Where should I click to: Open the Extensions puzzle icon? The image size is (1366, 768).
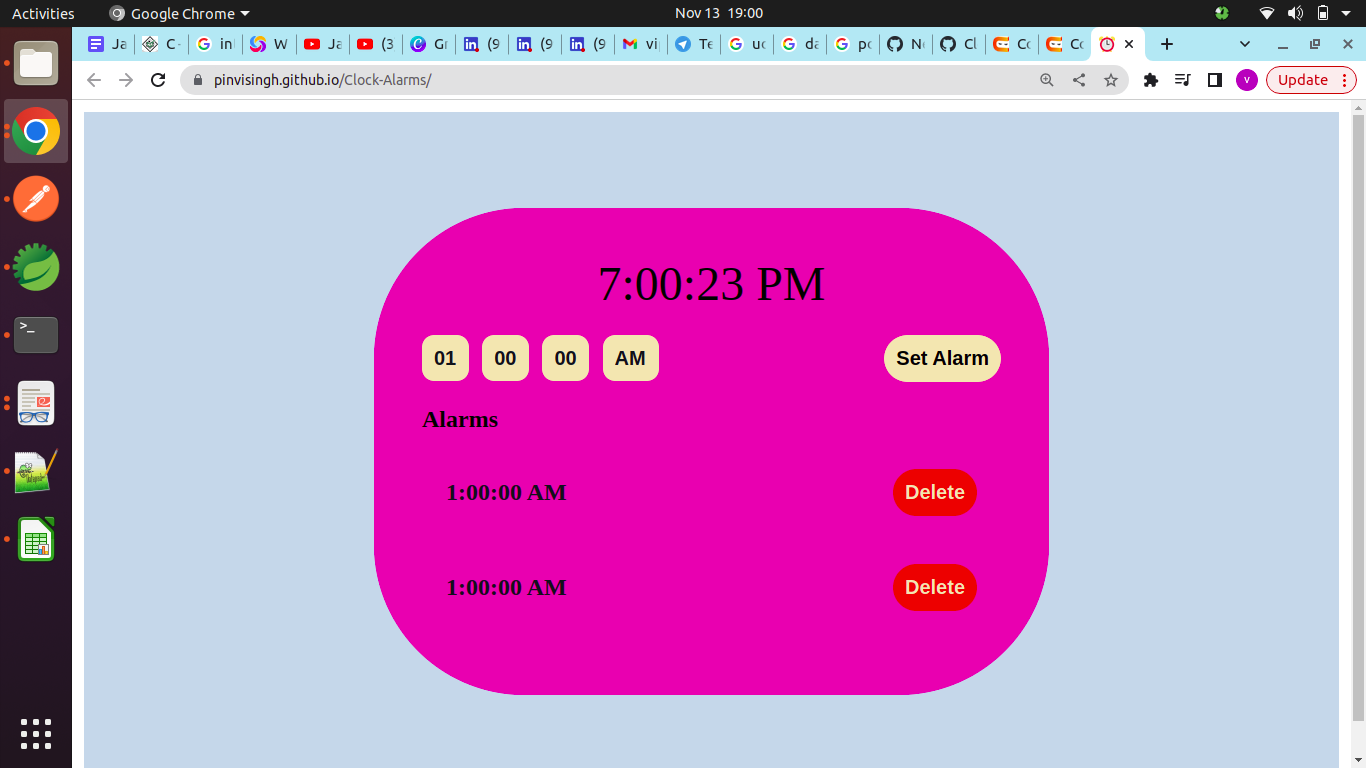[x=1150, y=80]
